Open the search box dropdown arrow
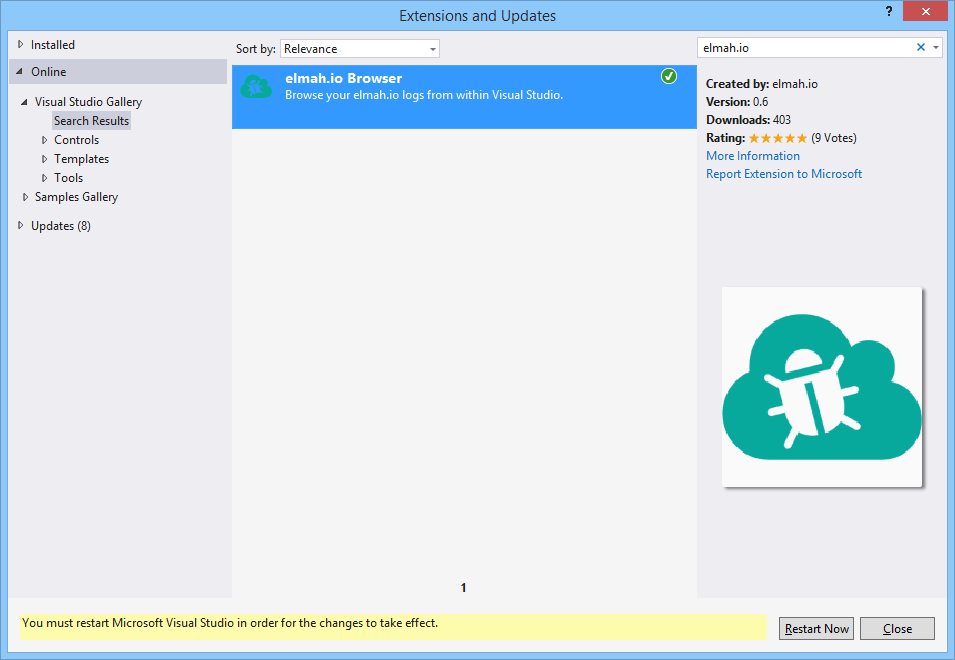 938,46
